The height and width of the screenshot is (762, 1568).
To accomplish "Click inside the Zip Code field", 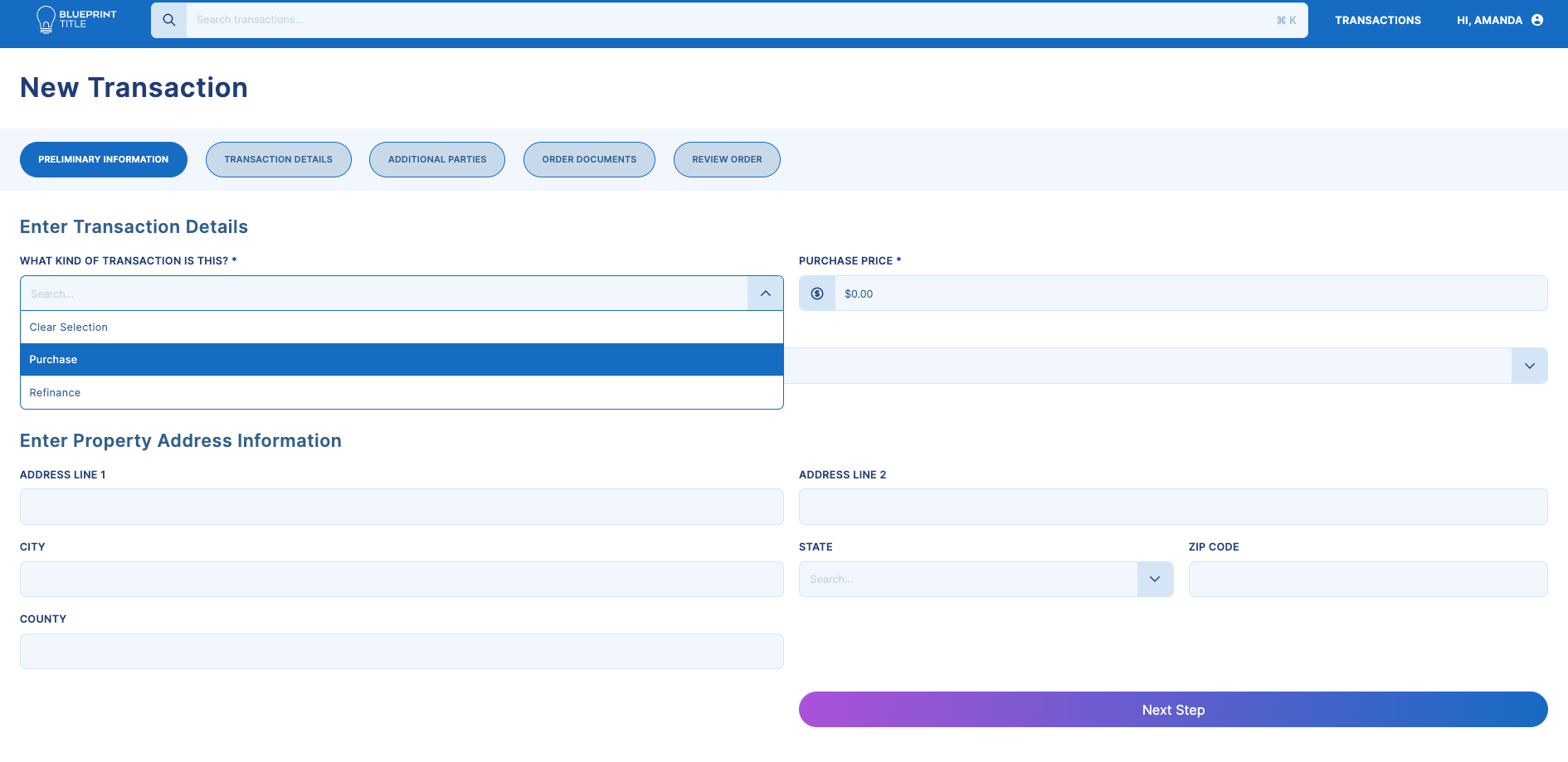I will pyautogui.click(x=1367, y=579).
